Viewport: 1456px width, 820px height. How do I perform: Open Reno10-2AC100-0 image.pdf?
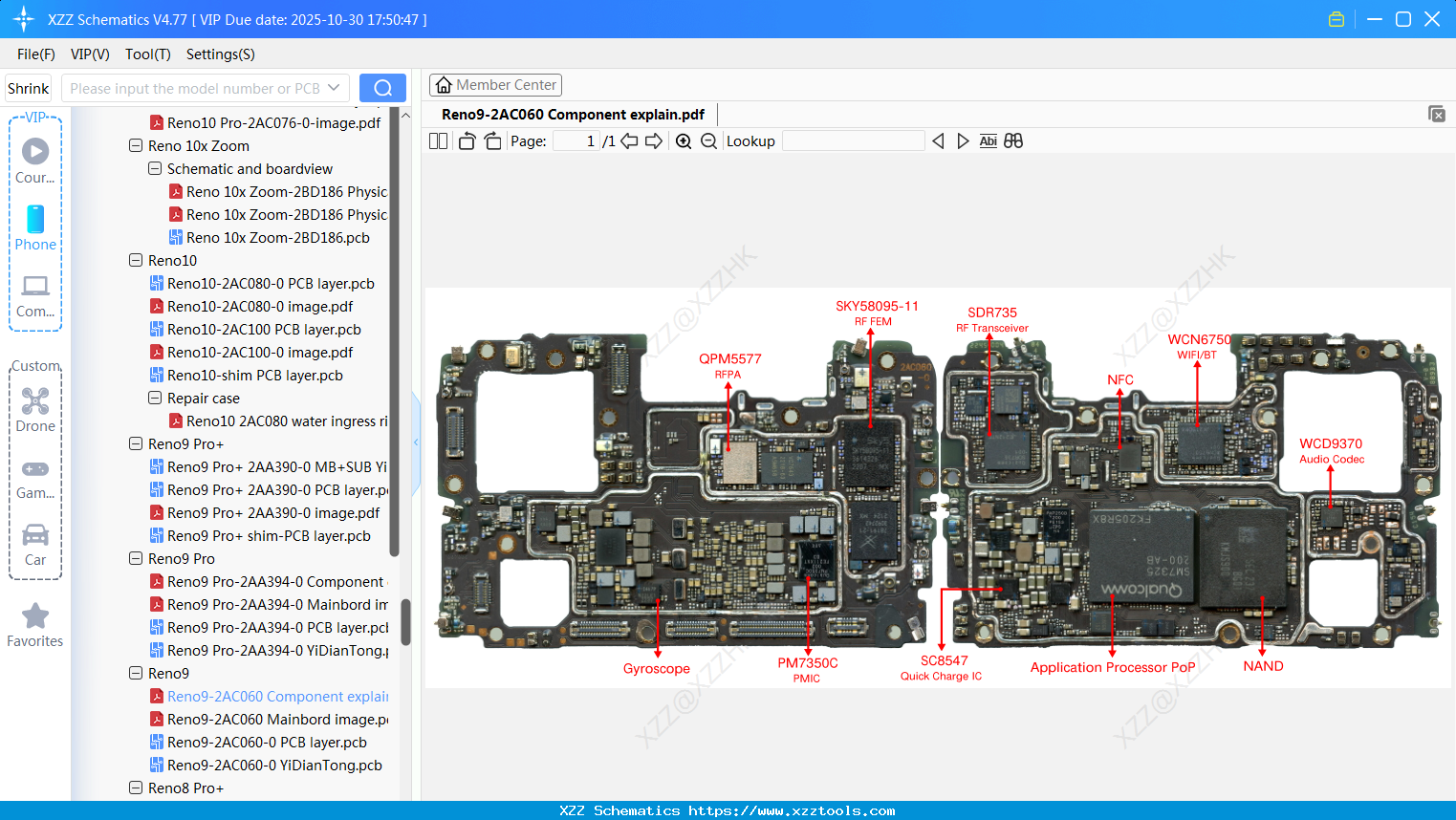pos(251,353)
